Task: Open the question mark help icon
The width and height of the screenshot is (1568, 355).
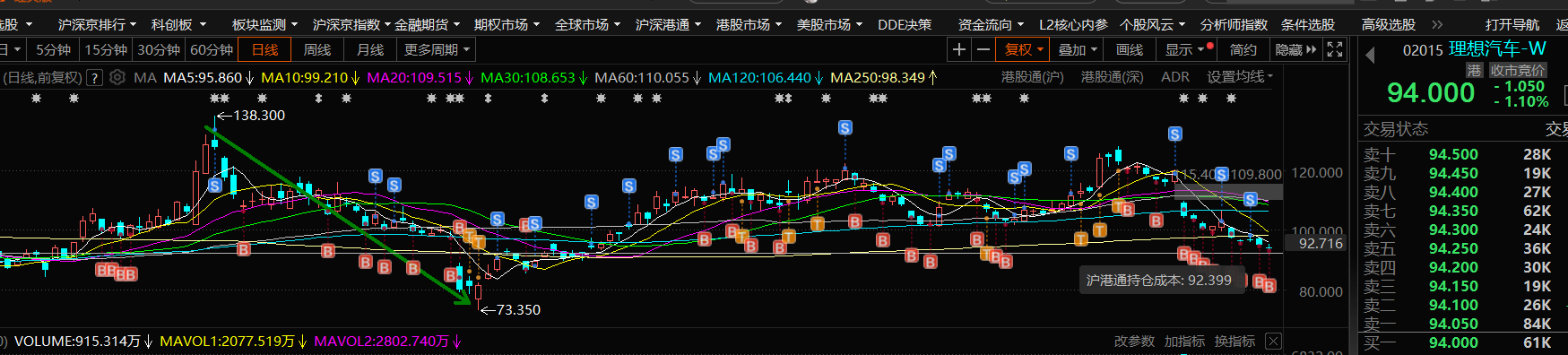Action: point(94,78)
